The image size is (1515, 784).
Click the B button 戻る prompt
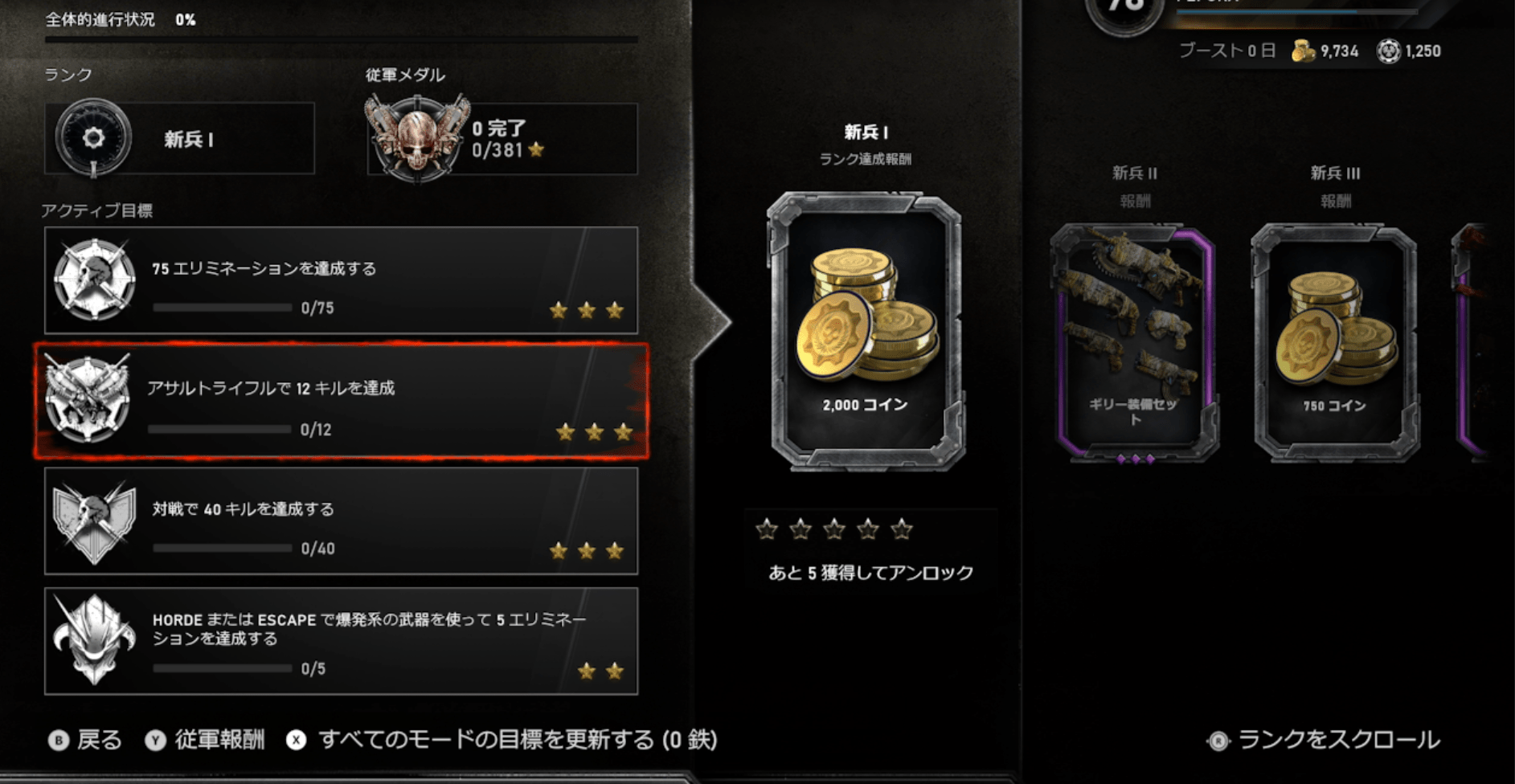[84, 740]
